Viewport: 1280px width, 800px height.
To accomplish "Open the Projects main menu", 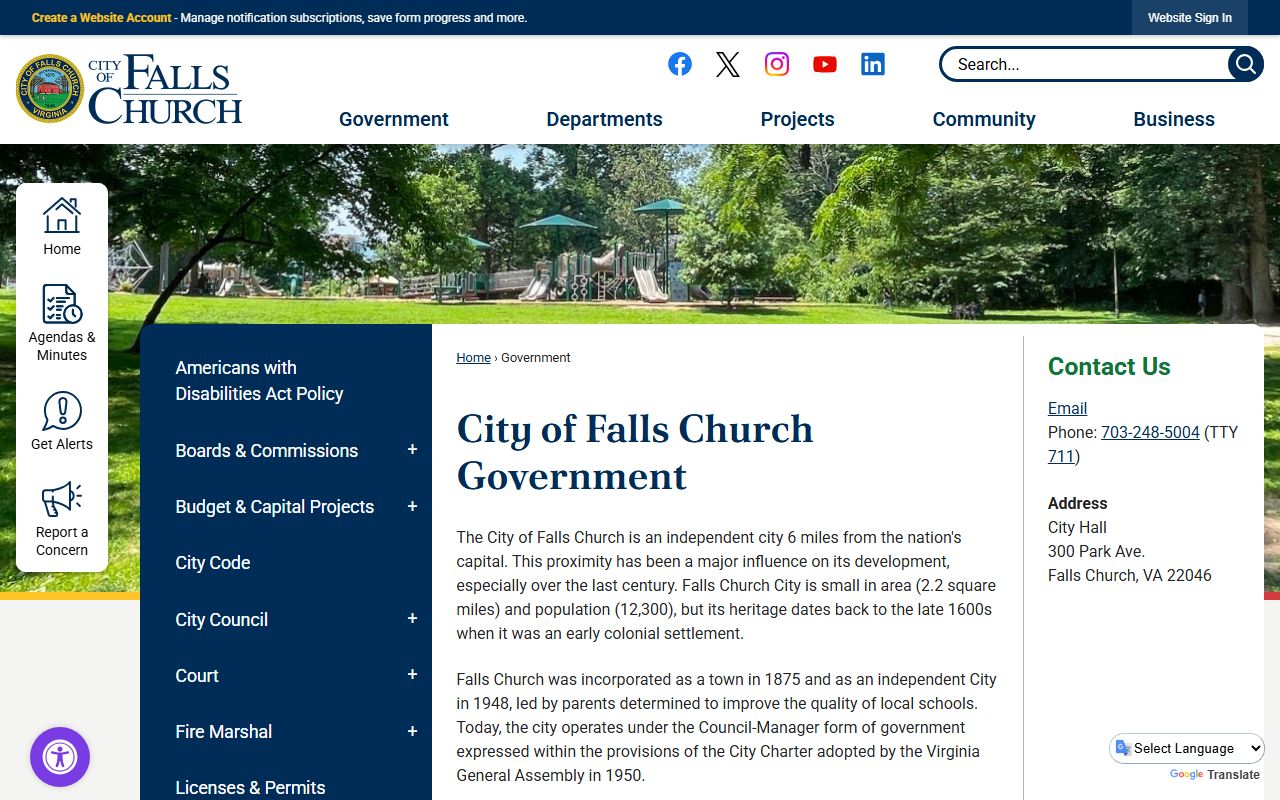I will [x=797, y=119].
